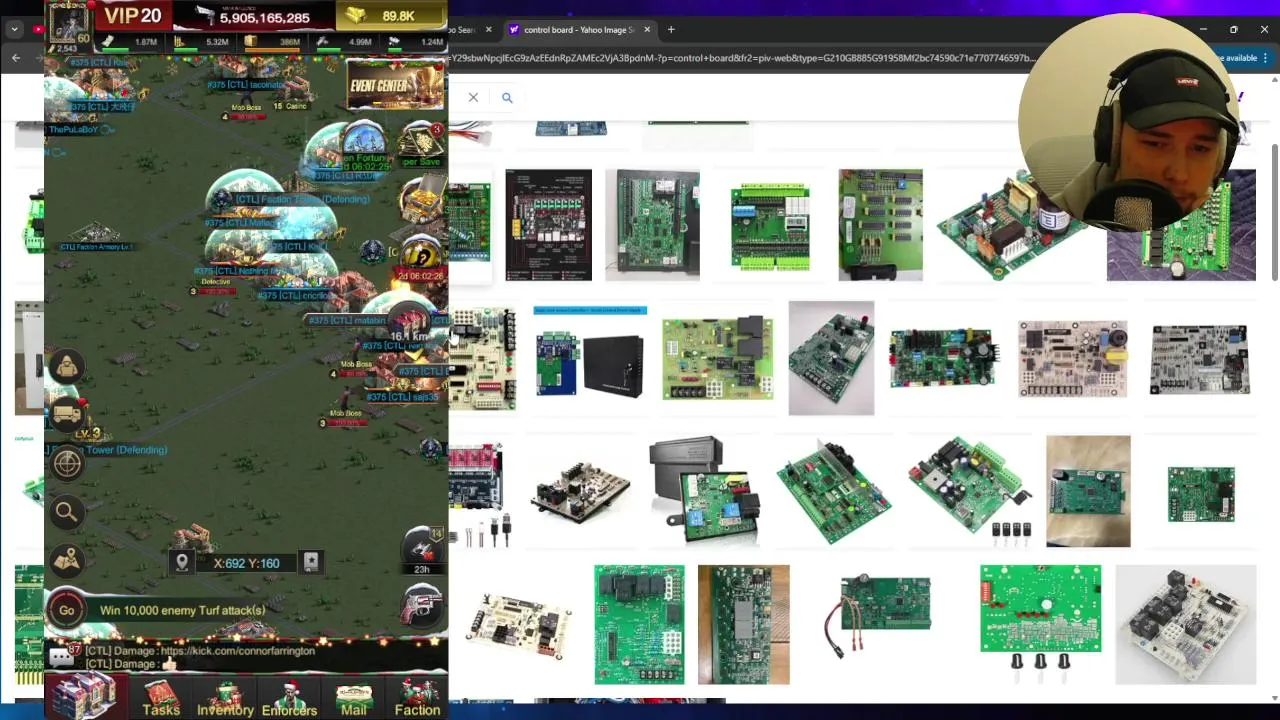Open the map with pin icon
1280x720 pixels.
[67, 561]
